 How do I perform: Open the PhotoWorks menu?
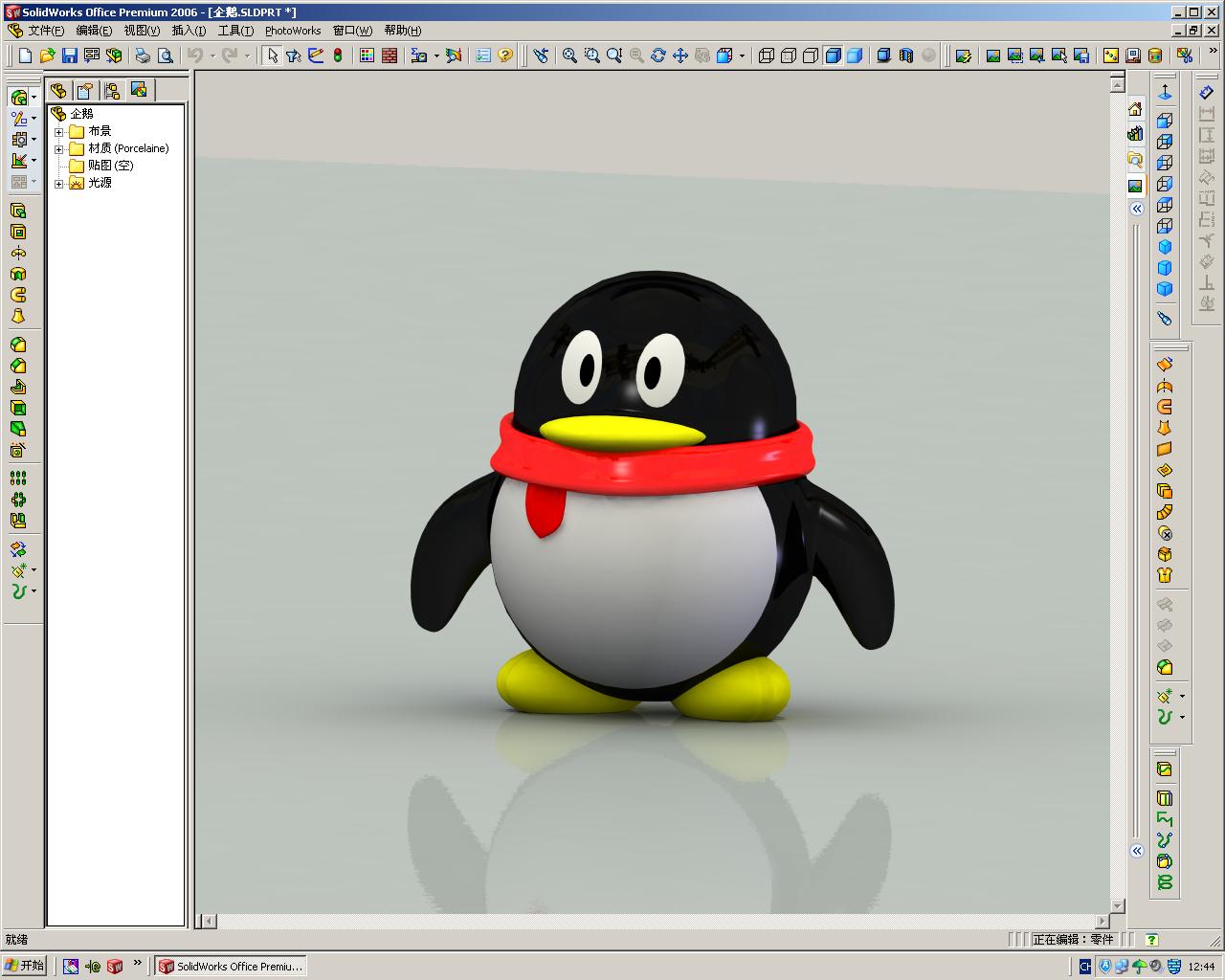(x=293, y=31)
